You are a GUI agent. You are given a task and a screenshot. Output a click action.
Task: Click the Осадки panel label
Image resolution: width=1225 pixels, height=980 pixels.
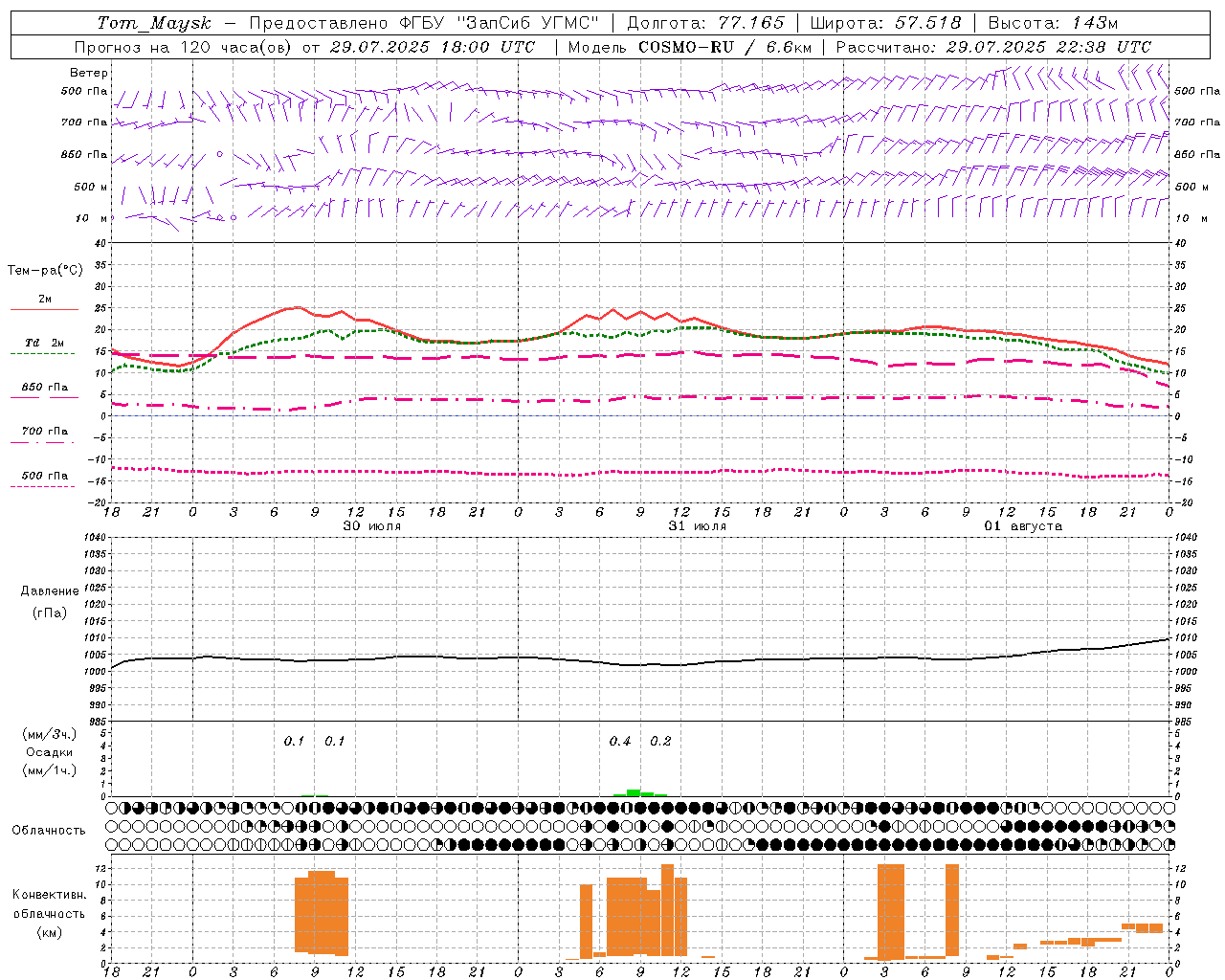click(x=50, y=753)
